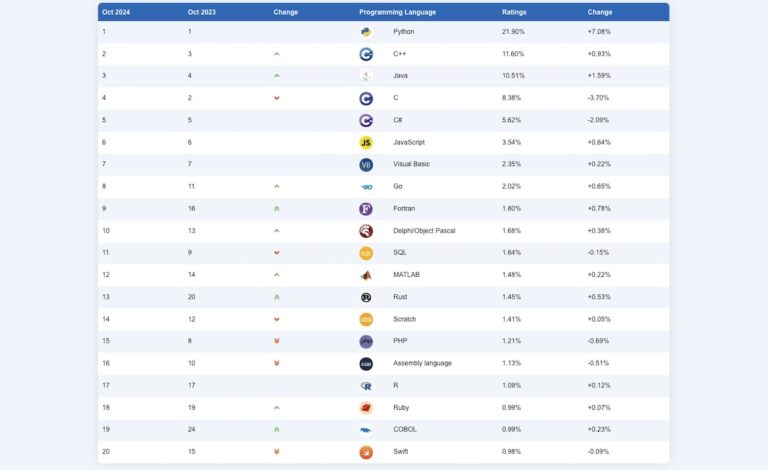Click the Delphi/Object Pascal language name
768x470 pixels.
(424, 231)
